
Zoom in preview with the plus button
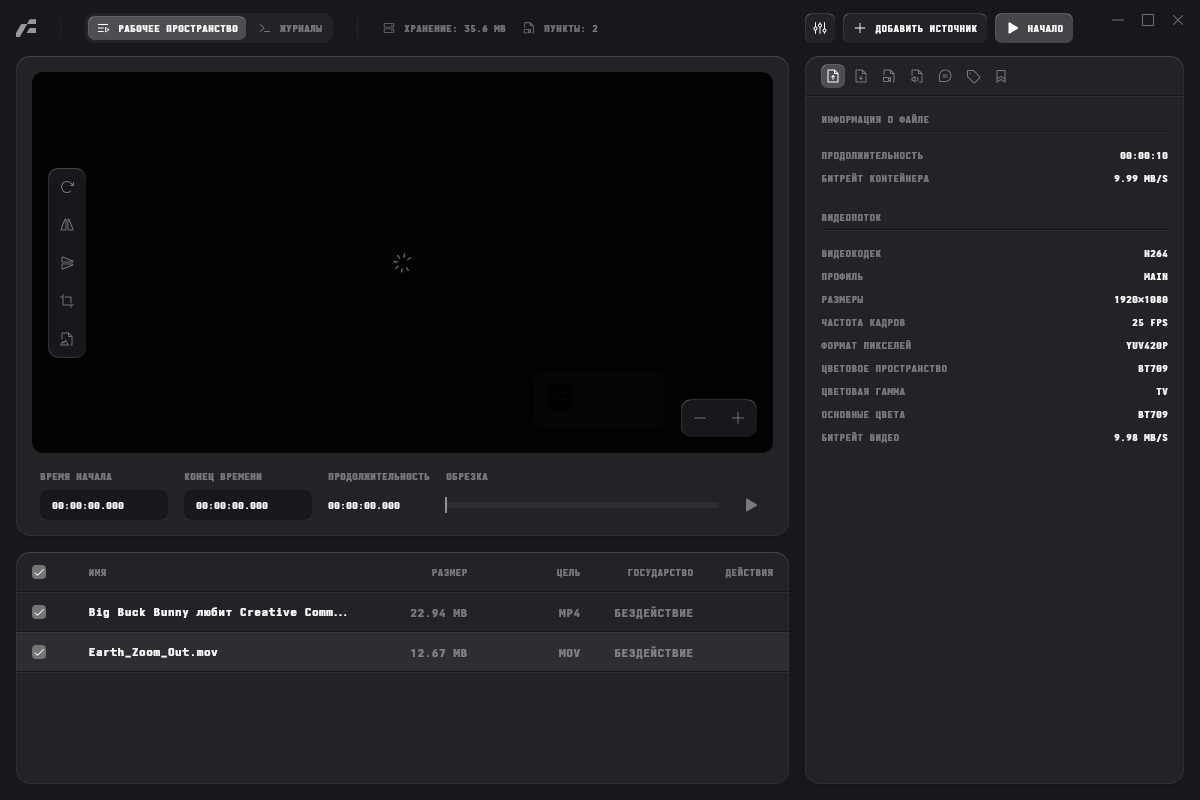pyautogui.click(x=738, y=418)
